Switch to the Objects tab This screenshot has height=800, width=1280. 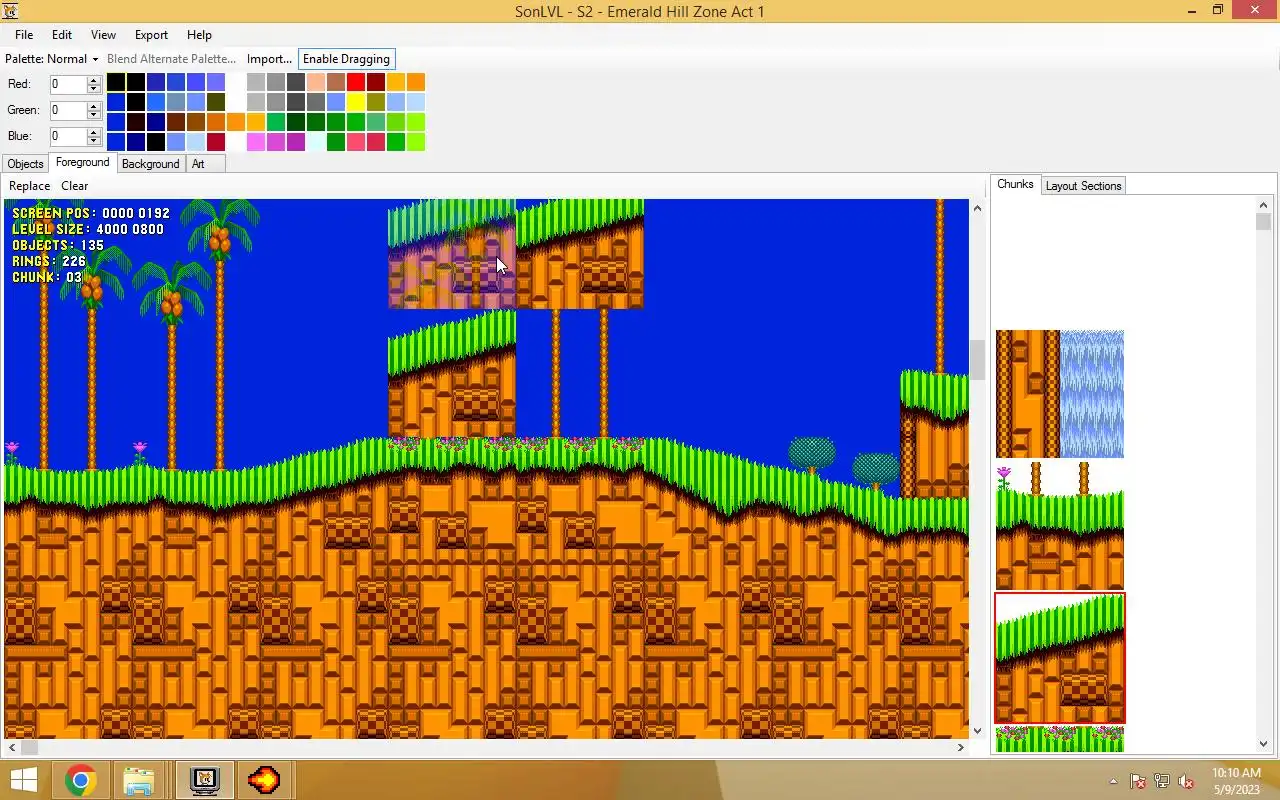pos(25,164)
